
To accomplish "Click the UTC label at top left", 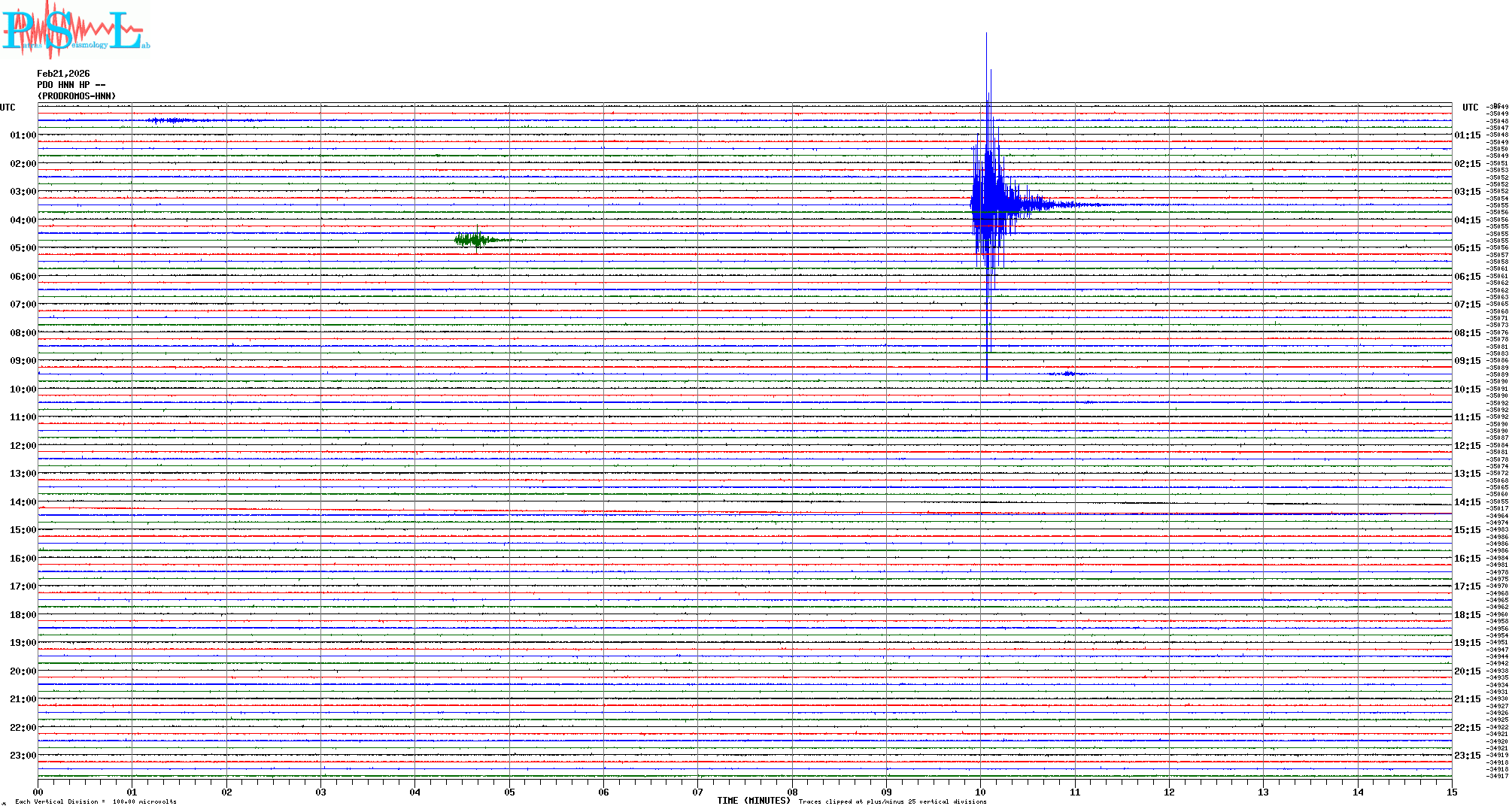I will 8,108.
